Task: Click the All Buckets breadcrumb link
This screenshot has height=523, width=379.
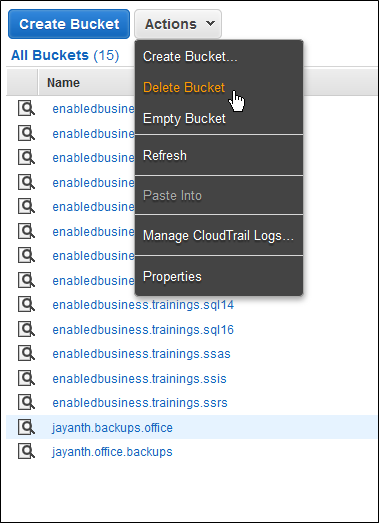Action: click(x=50, y=55)
